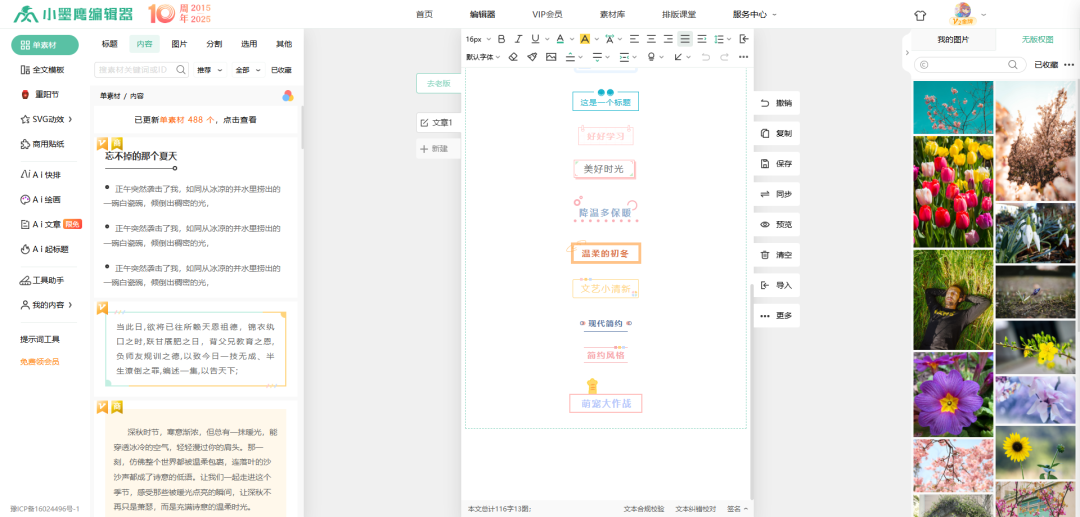Click the 保存 save button

pos(776,163)
